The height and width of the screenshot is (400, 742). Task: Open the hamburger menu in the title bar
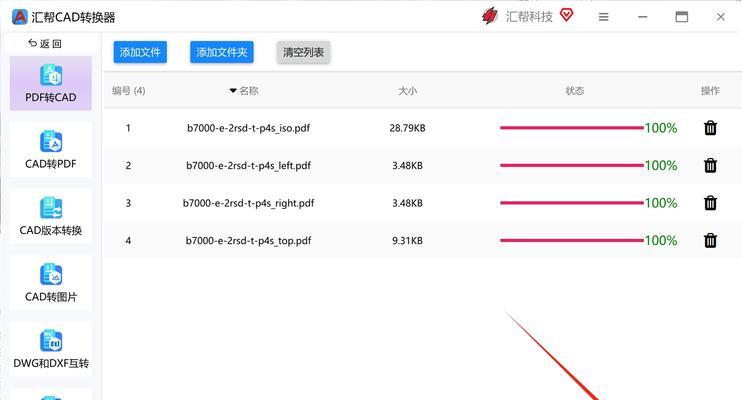point(603,17)
